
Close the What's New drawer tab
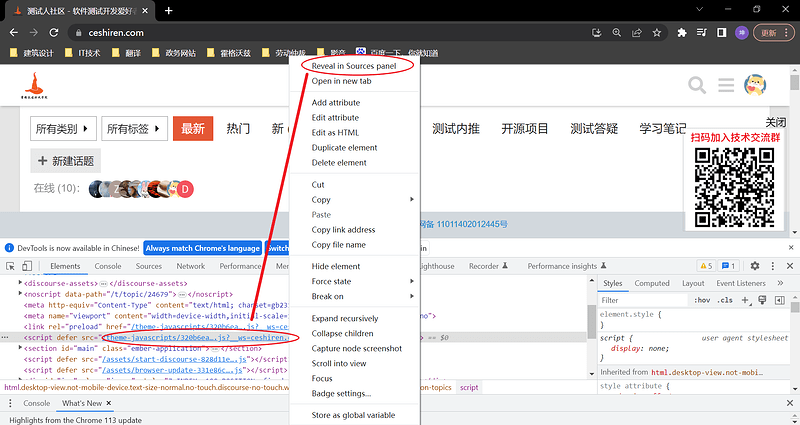pyautogui.click(x=109, y=403)
